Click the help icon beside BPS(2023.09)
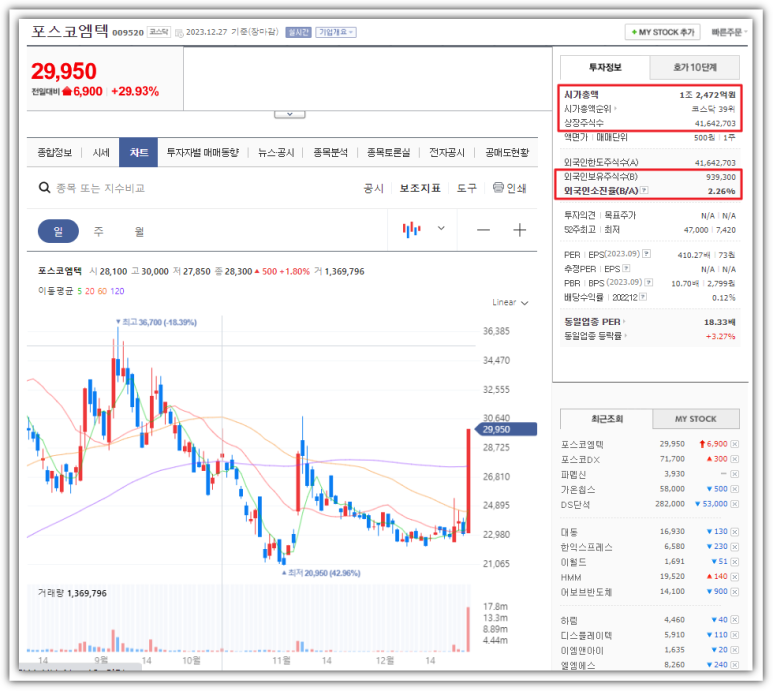Viewport: 773px width, 691px height. [x=649, y=282]
